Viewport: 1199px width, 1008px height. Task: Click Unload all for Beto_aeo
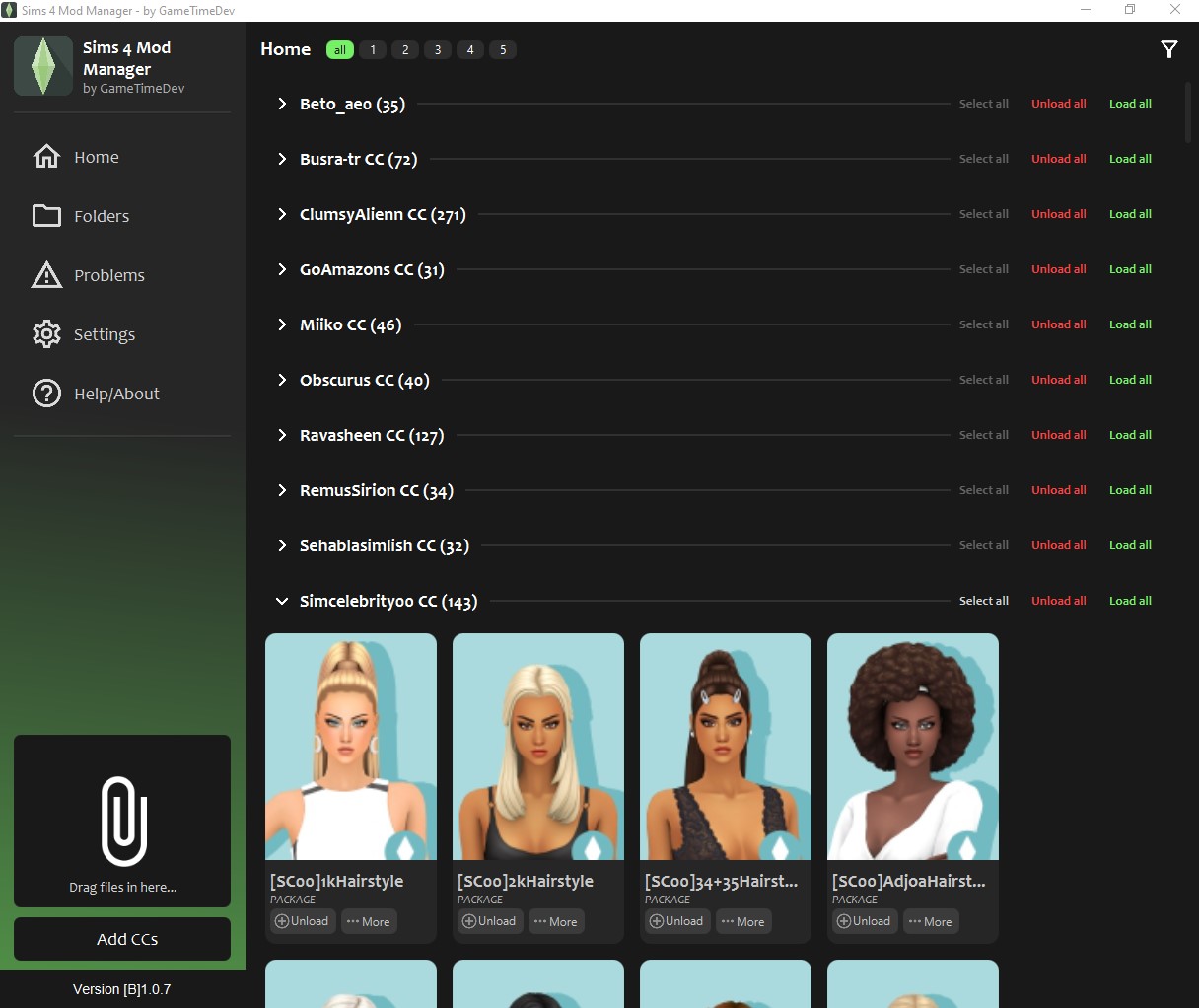(x=1059, y=104)
